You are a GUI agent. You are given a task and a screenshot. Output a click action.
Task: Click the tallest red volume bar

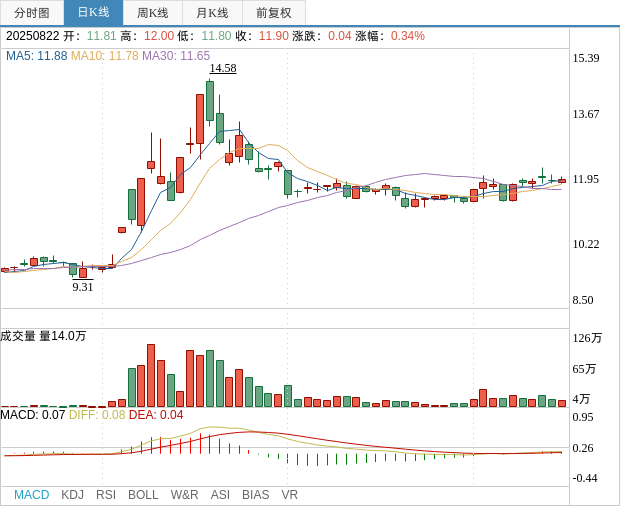click(x=151, y=376)
